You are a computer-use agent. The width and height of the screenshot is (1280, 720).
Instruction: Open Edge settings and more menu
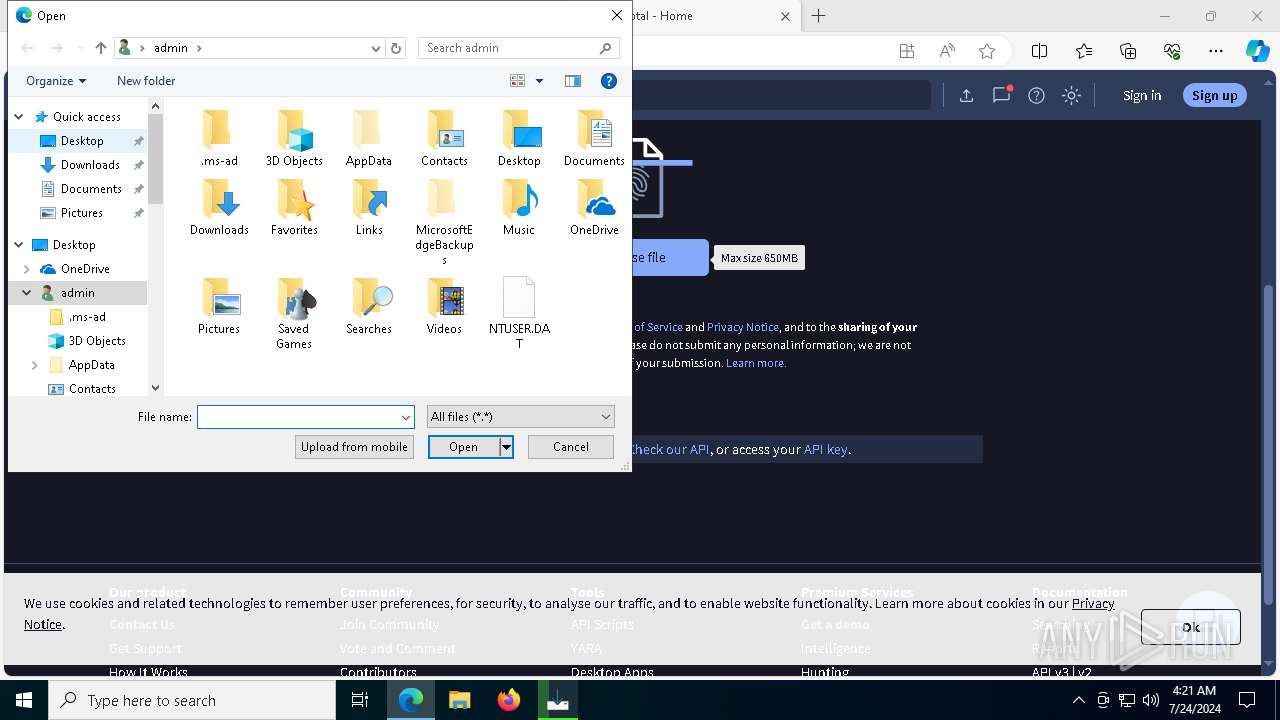coord(1216,51)
